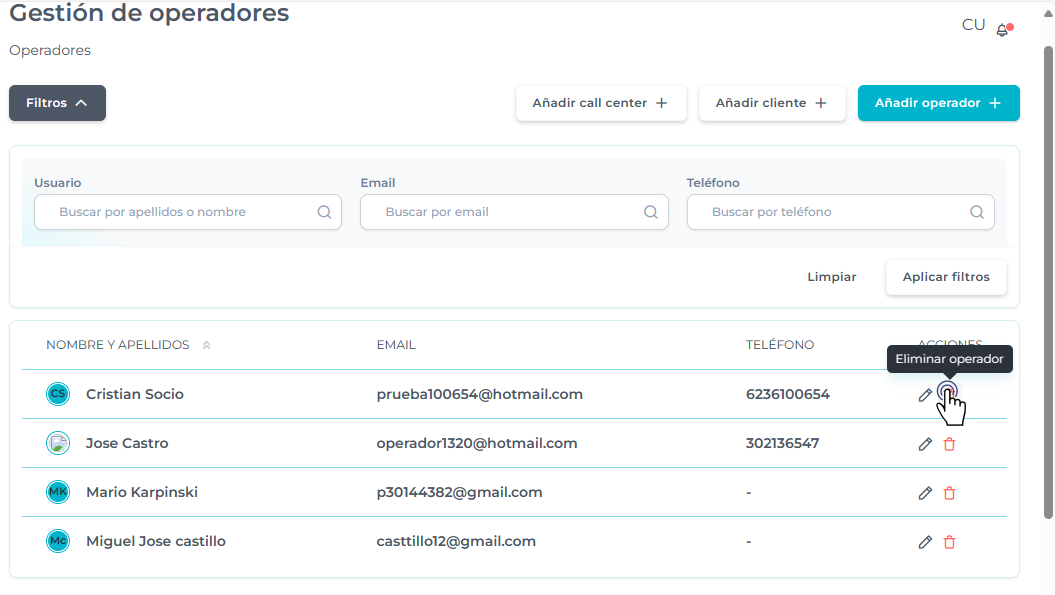Select the Añadir cliente button
Screen dimensions: 1055x595
pyautogui.click(x=771, y=103)
